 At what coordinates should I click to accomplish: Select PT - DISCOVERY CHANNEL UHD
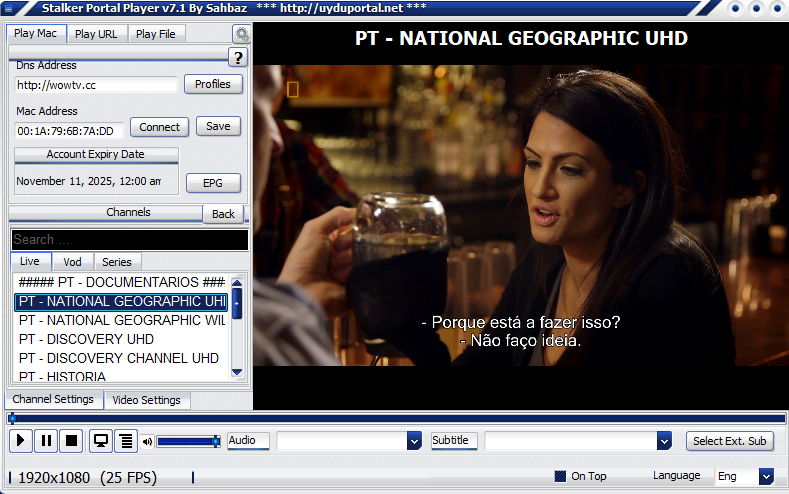pos(122,358)
